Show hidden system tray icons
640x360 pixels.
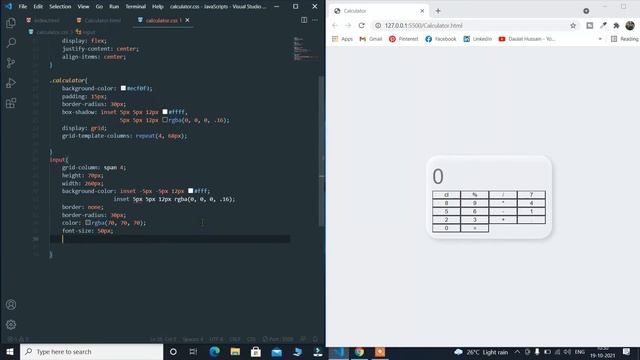[x=517, y=352]
